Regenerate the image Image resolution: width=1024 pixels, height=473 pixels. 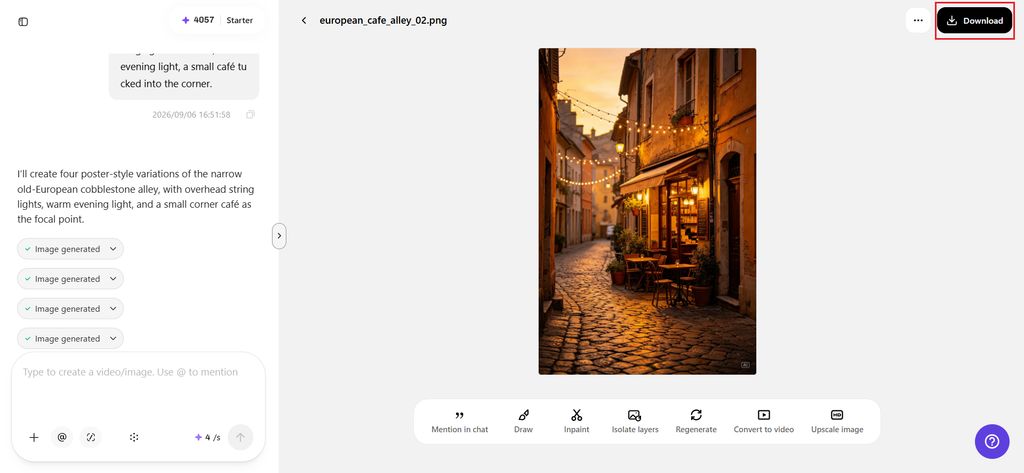pos(696,421)
